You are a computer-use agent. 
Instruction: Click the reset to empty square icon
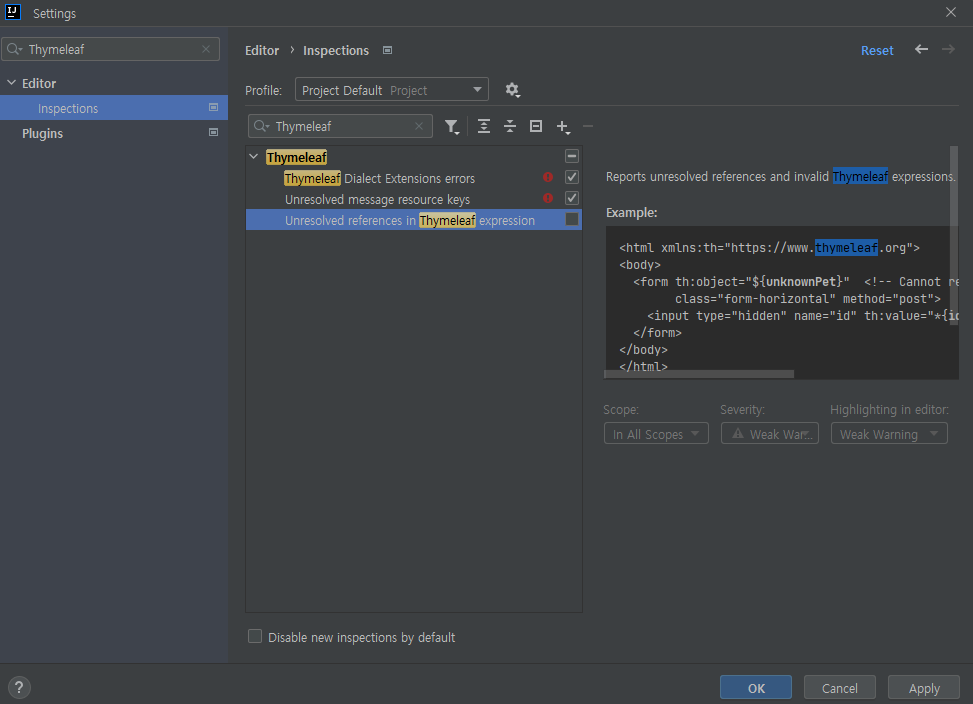click(x=536, y=127)
